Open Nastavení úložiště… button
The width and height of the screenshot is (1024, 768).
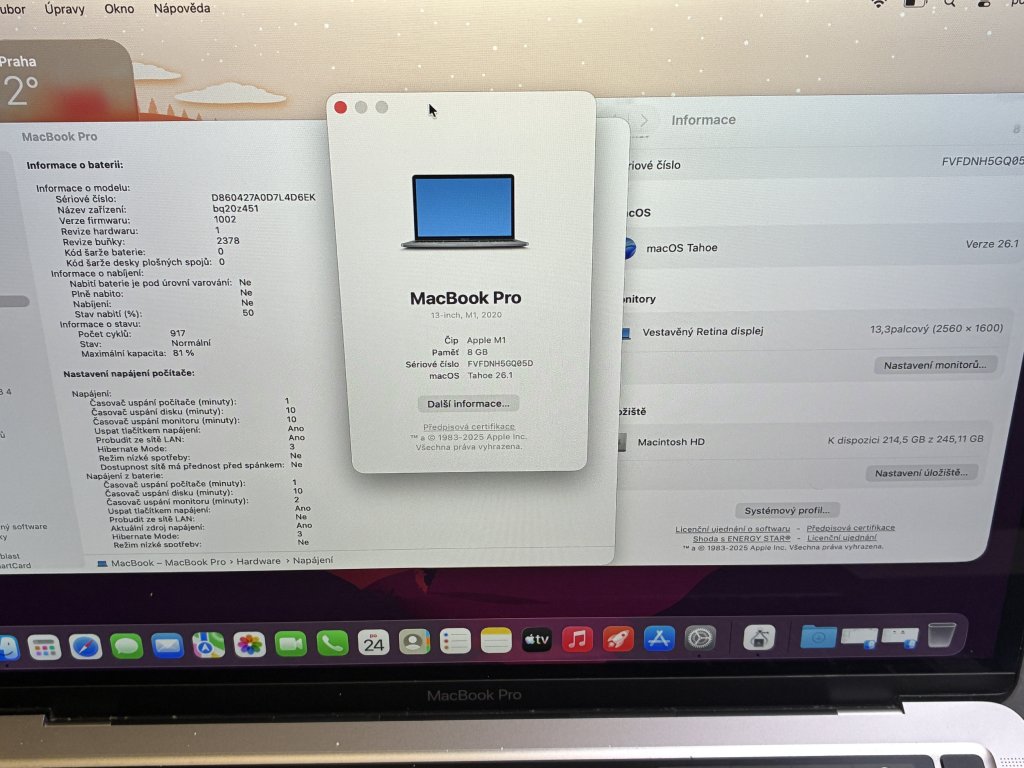pos(921,473)
